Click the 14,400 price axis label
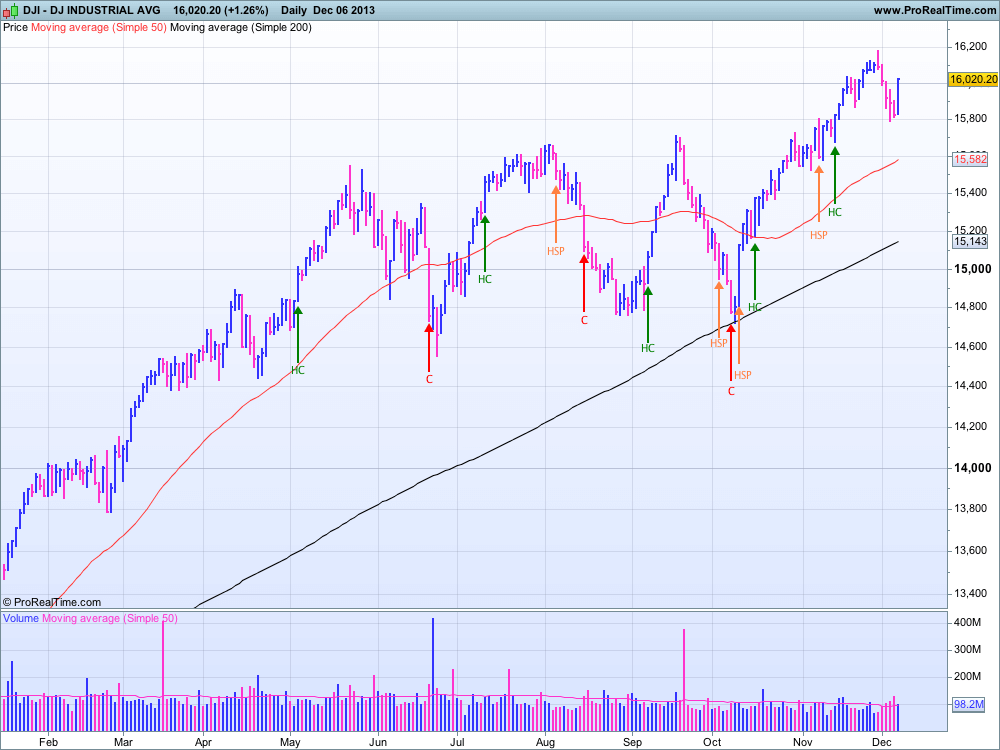This screenshot has height=750, width=1000. (x=970, y=386)
